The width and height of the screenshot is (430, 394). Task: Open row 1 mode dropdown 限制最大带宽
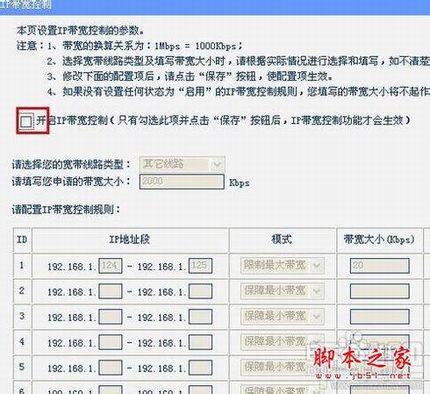tap(282, 266)
